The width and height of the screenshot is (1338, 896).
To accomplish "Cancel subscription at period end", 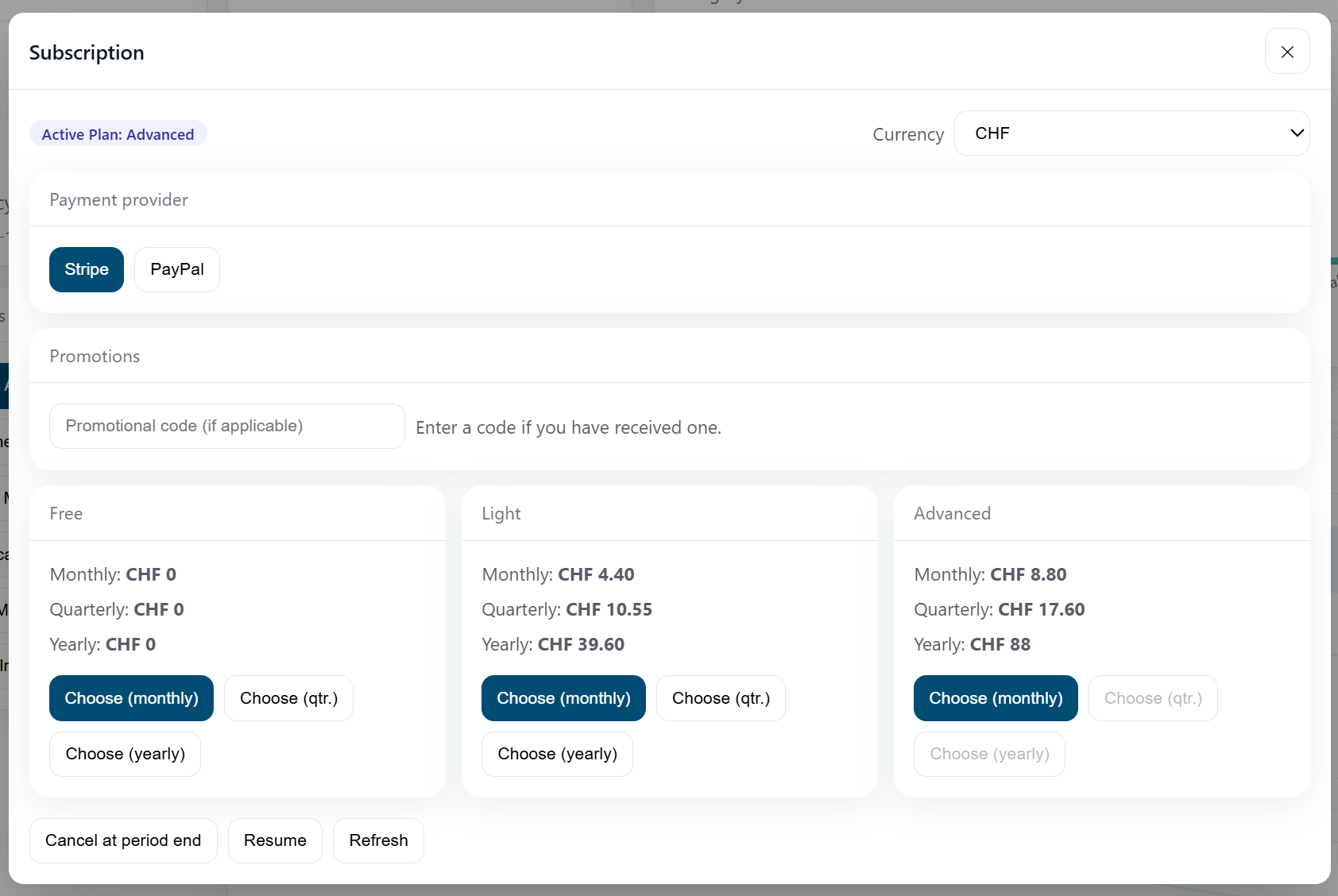I will tap(122, 840).
